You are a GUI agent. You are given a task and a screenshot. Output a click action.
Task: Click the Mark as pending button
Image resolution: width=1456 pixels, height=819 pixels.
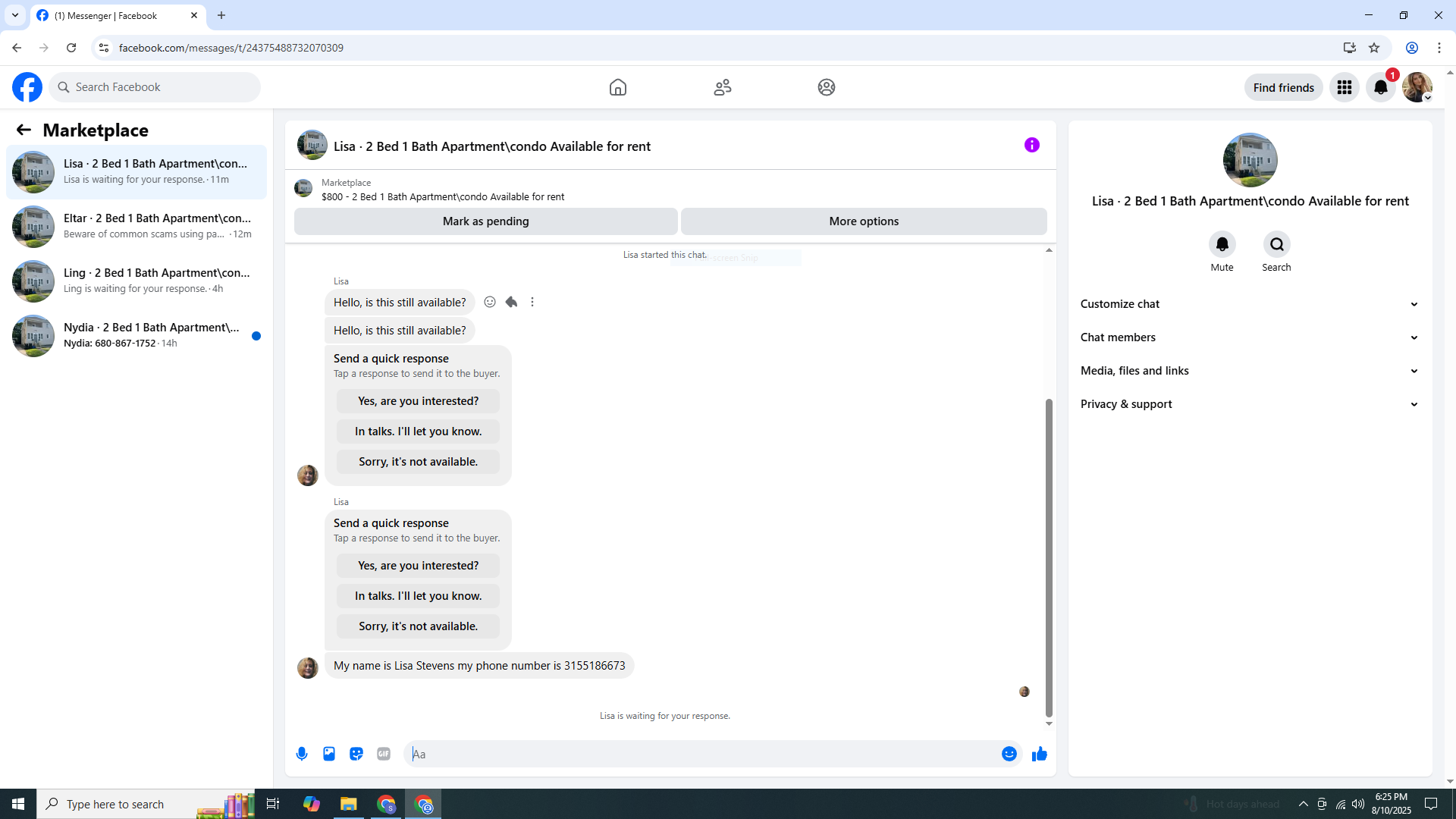(485, 221)
